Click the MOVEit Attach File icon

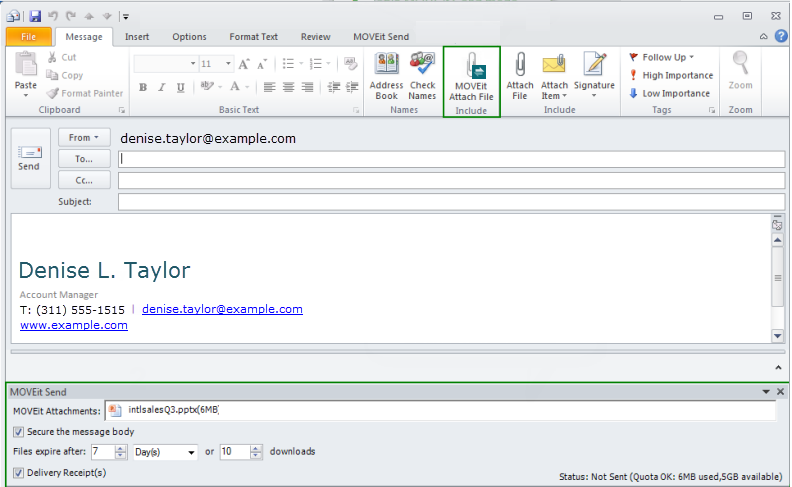[x=471, y=69]
